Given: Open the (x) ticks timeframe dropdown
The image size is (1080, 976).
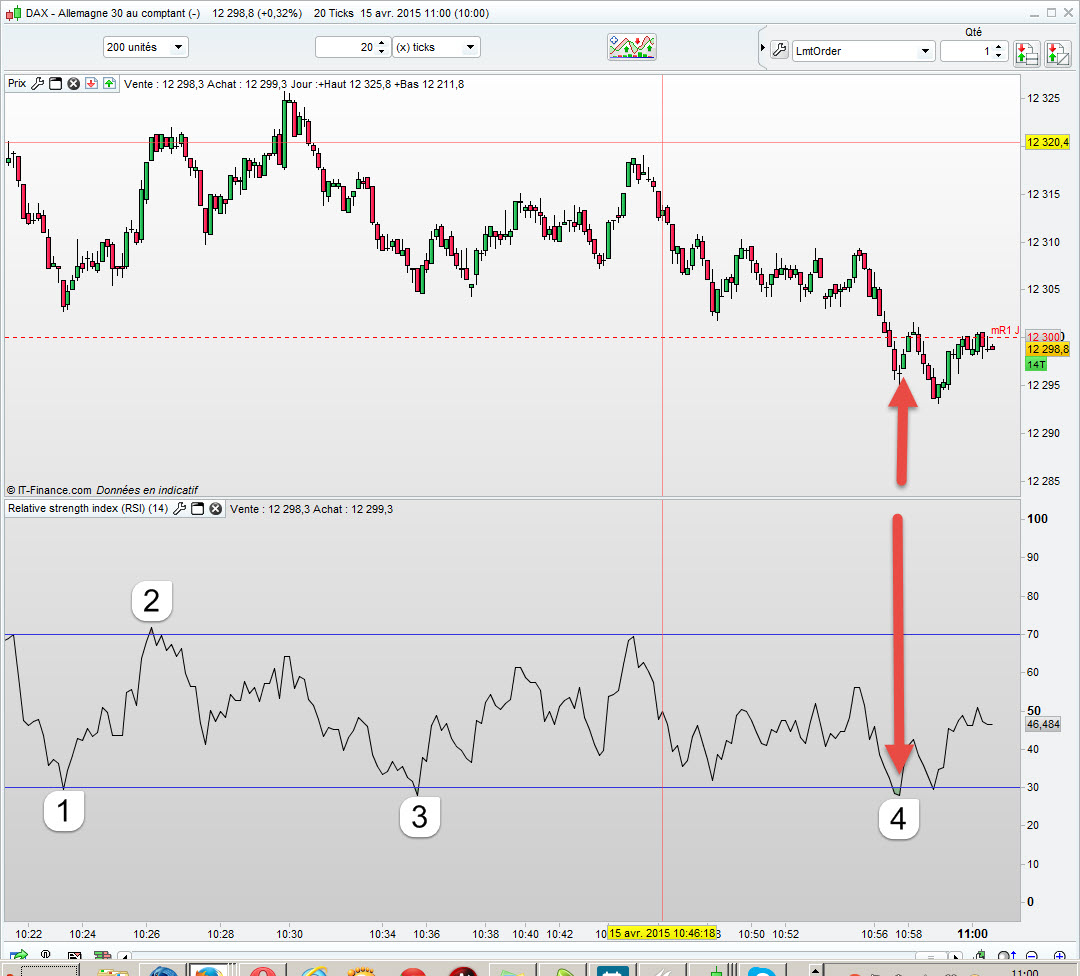Looking at the screenshot, I should 436,47.
